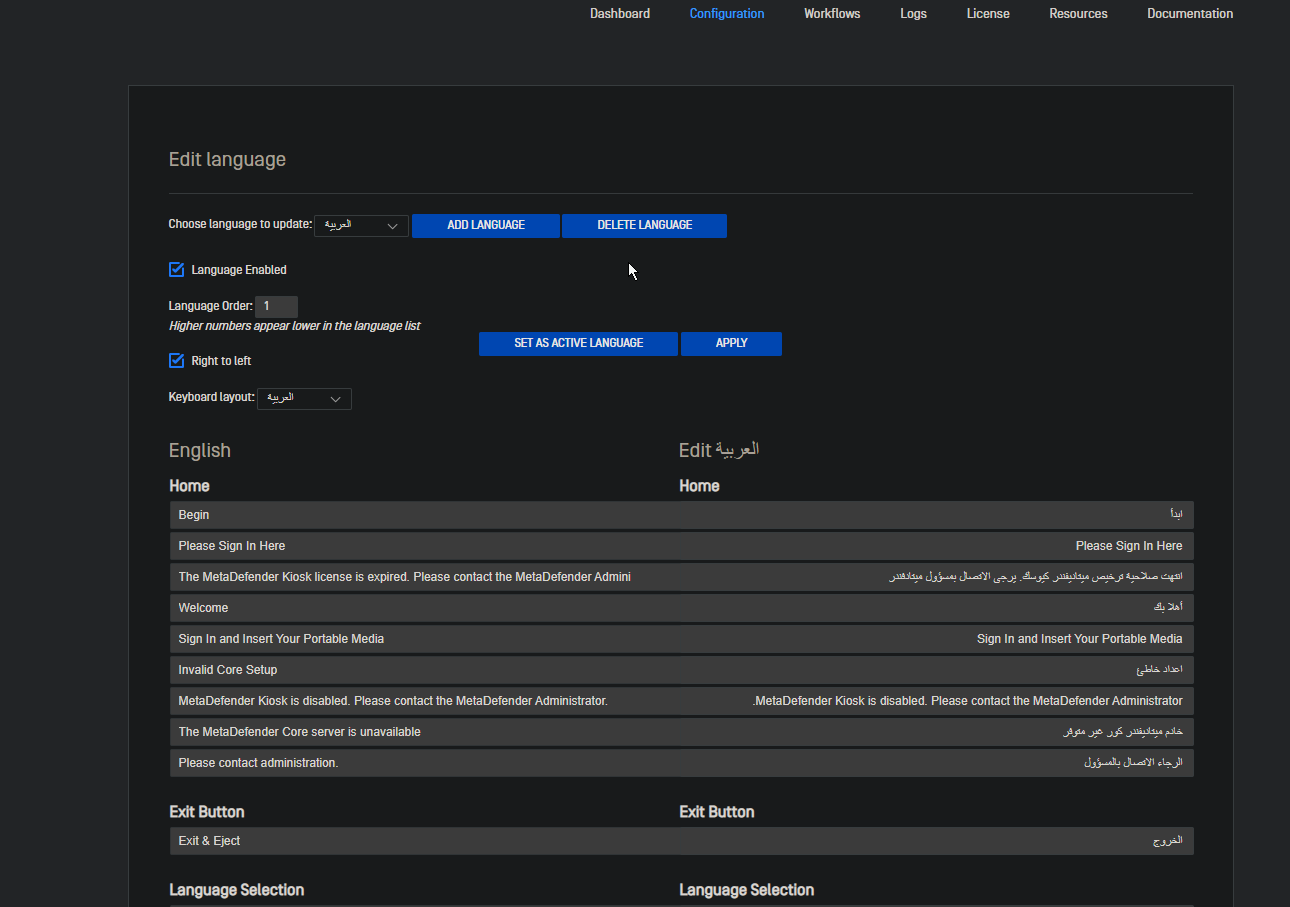Click the DELETE LANGUAGE button
This screenshot has height=907, width=1290.
click(x=645, y=225)
